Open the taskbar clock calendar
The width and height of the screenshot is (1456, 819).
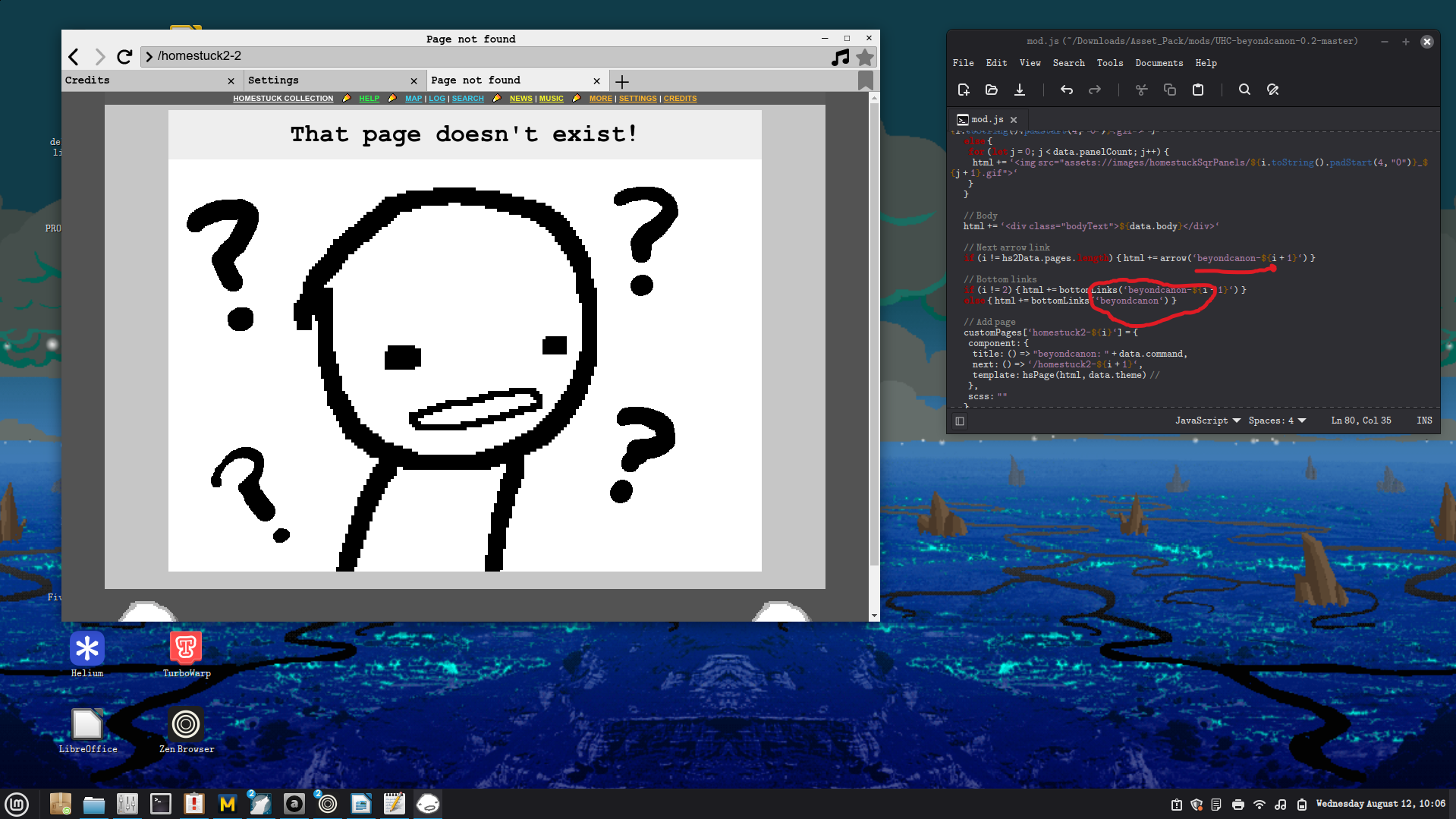coord(1381,804)
